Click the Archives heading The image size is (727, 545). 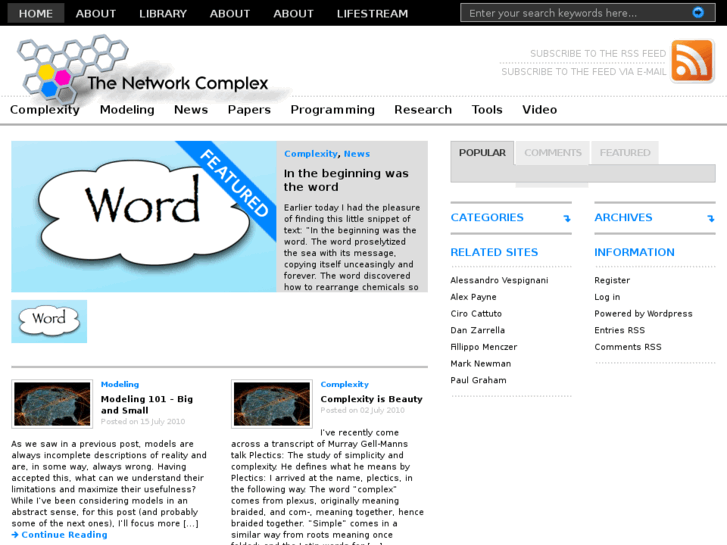click(623, 217)
